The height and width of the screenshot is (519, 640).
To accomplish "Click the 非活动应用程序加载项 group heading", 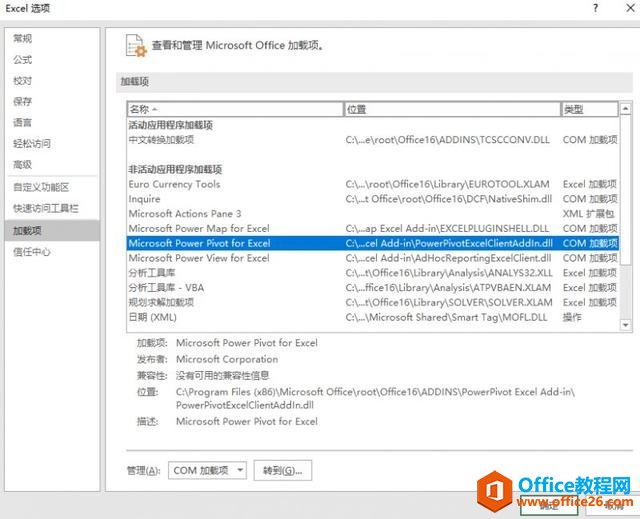I will (x=176, y=169).
